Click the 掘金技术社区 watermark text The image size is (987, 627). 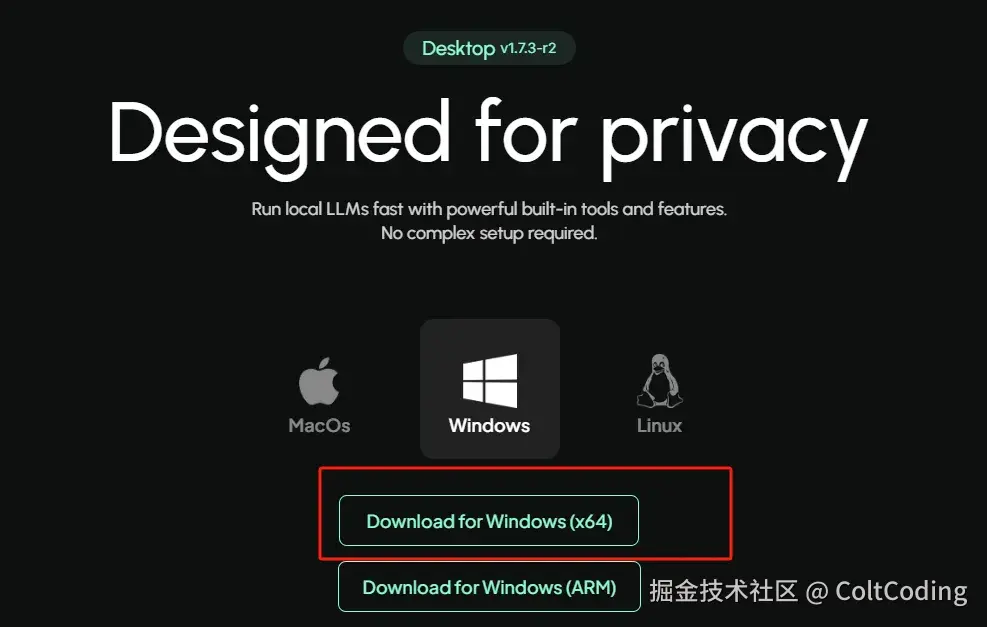(724, 591)
